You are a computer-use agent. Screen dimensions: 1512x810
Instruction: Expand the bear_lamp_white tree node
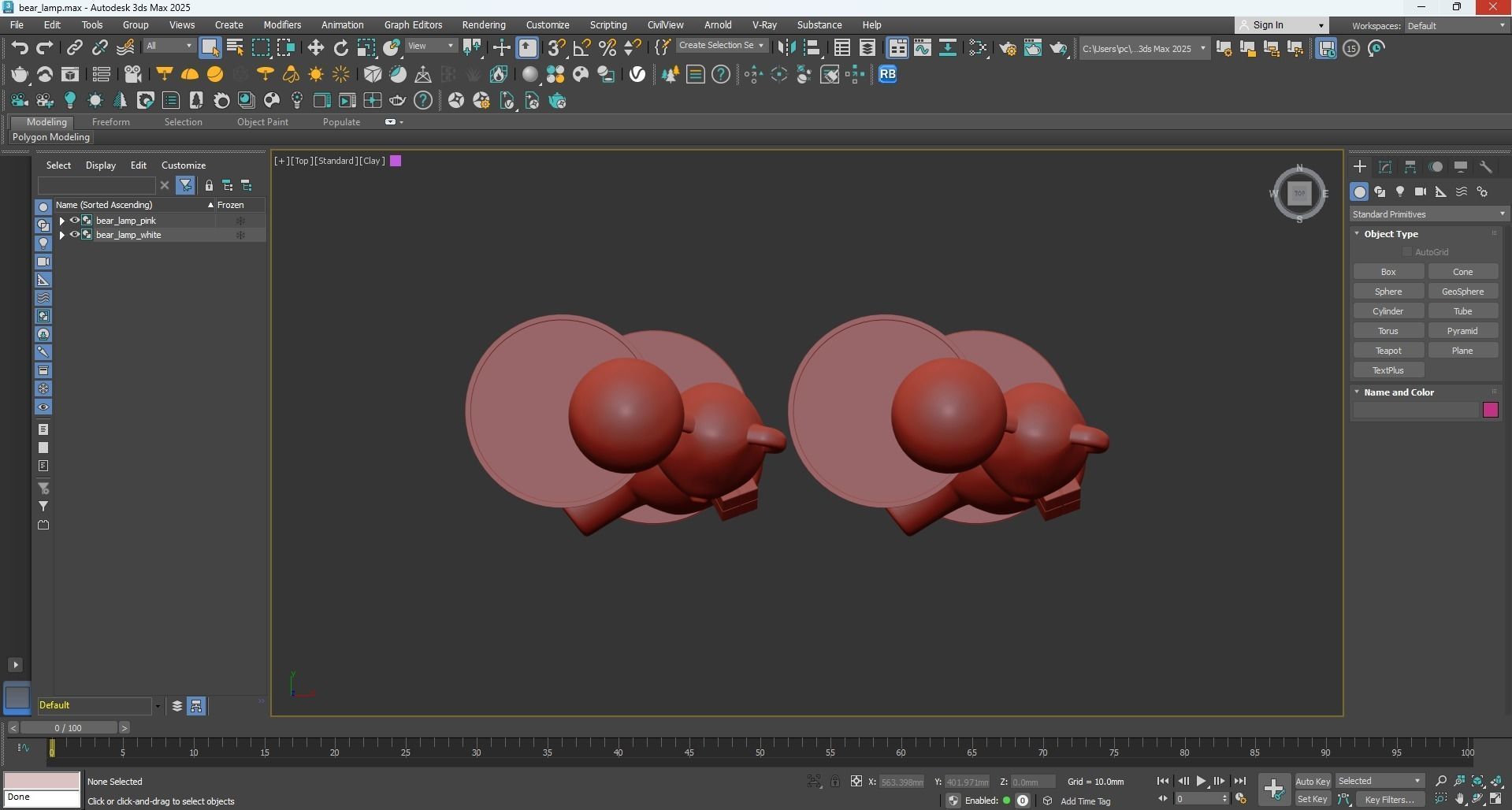[62, 235]
